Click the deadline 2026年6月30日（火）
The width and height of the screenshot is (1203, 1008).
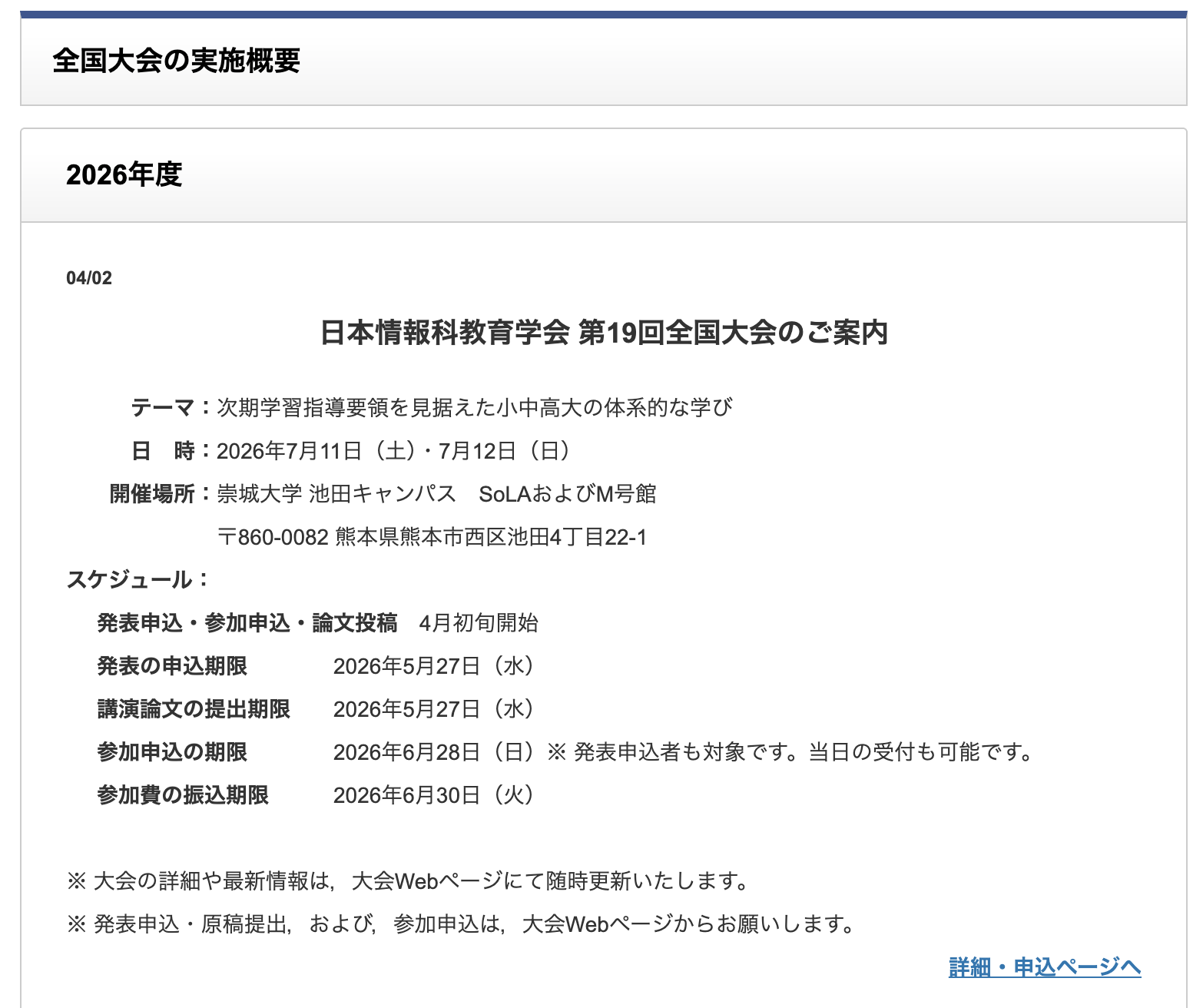pyautogui.click(x=434, y=795)
